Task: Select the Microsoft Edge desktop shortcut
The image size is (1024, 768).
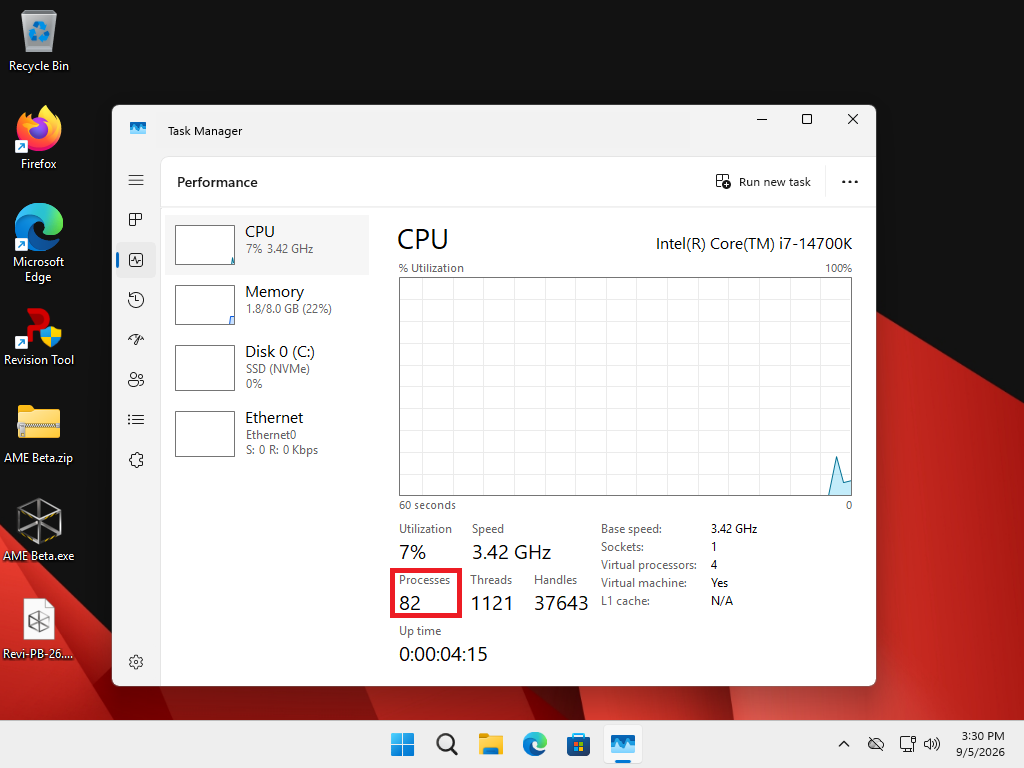Action: [39, 243]
